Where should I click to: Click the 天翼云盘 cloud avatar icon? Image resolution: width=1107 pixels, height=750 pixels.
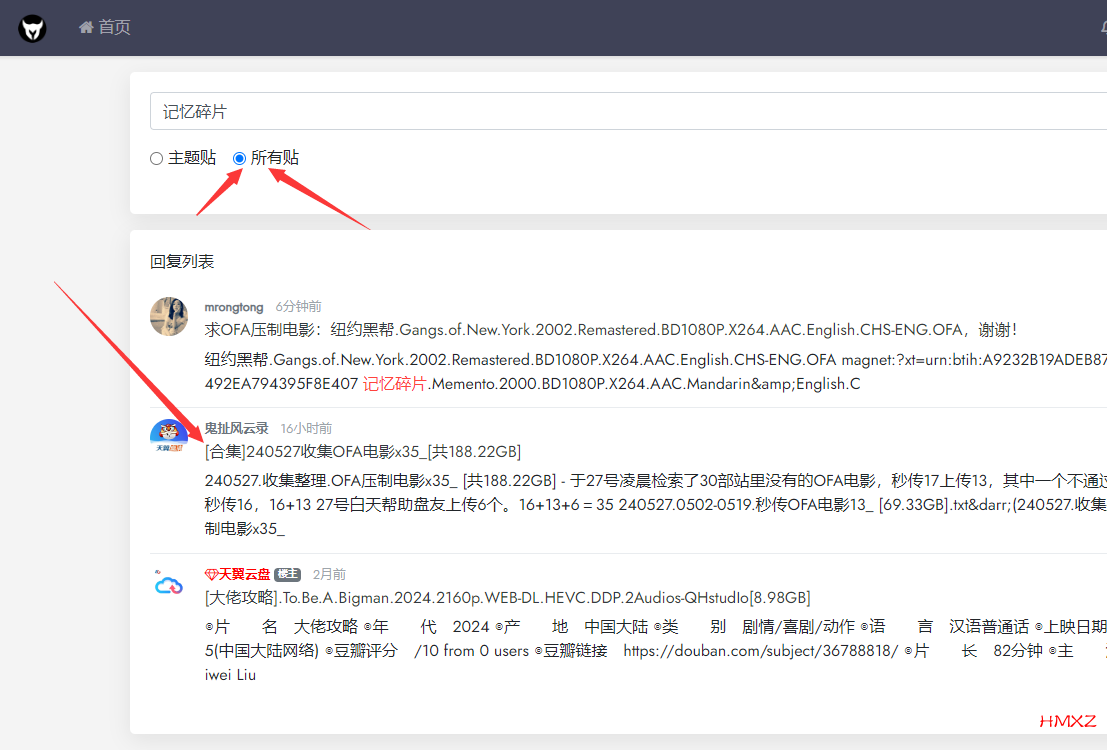click(x=169, y=585)
